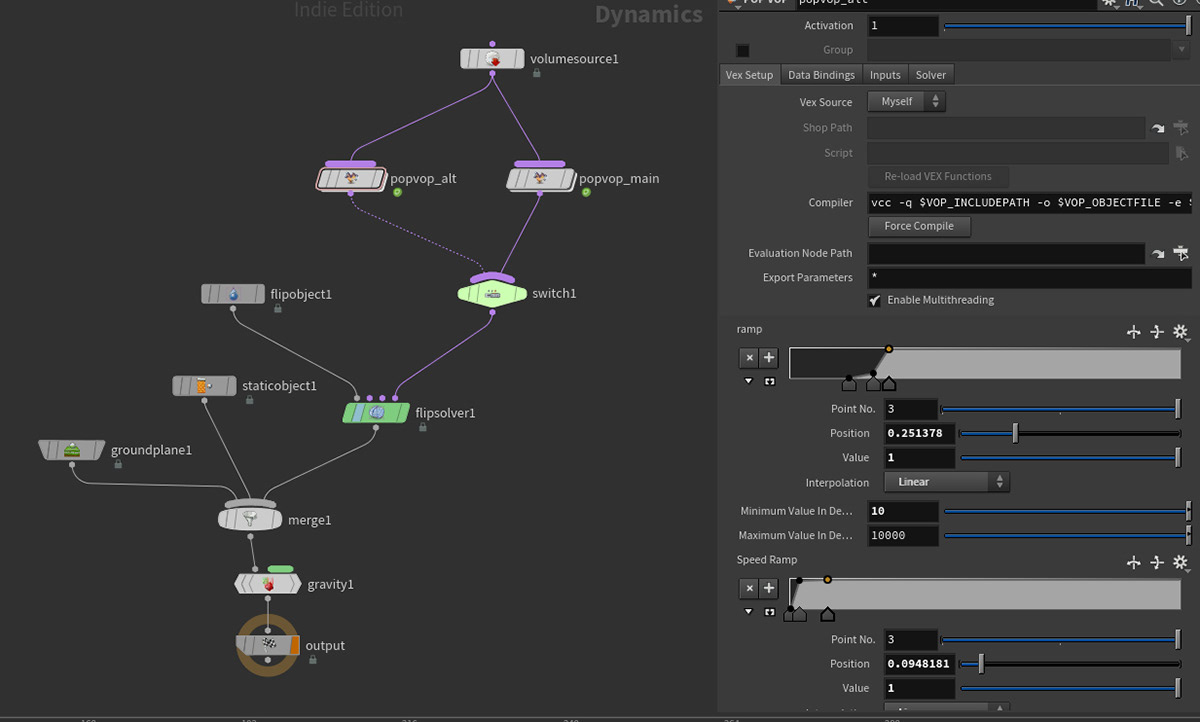Viewport: 1200px width, 722px height.
Task: Toggle the Enable Multithreading checkbox
Action: (875, 300)
